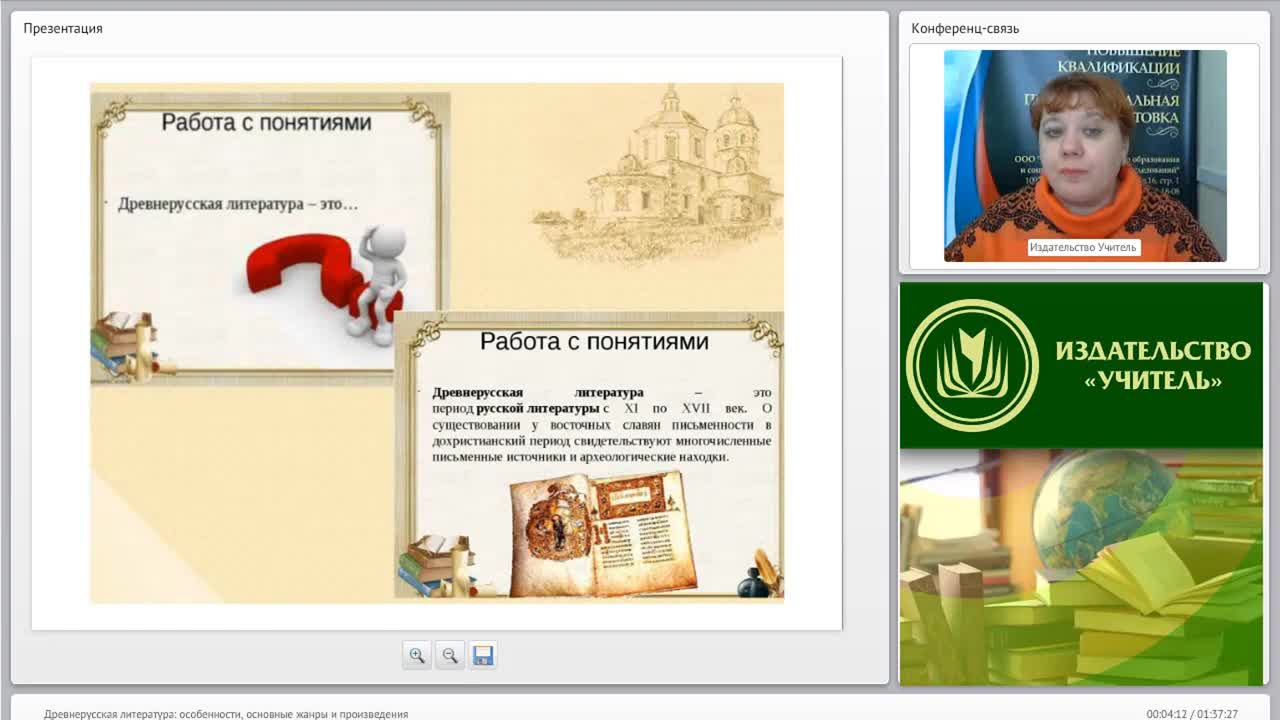
Task: Click the presenter webcam video
Action: pos(1085,156)
